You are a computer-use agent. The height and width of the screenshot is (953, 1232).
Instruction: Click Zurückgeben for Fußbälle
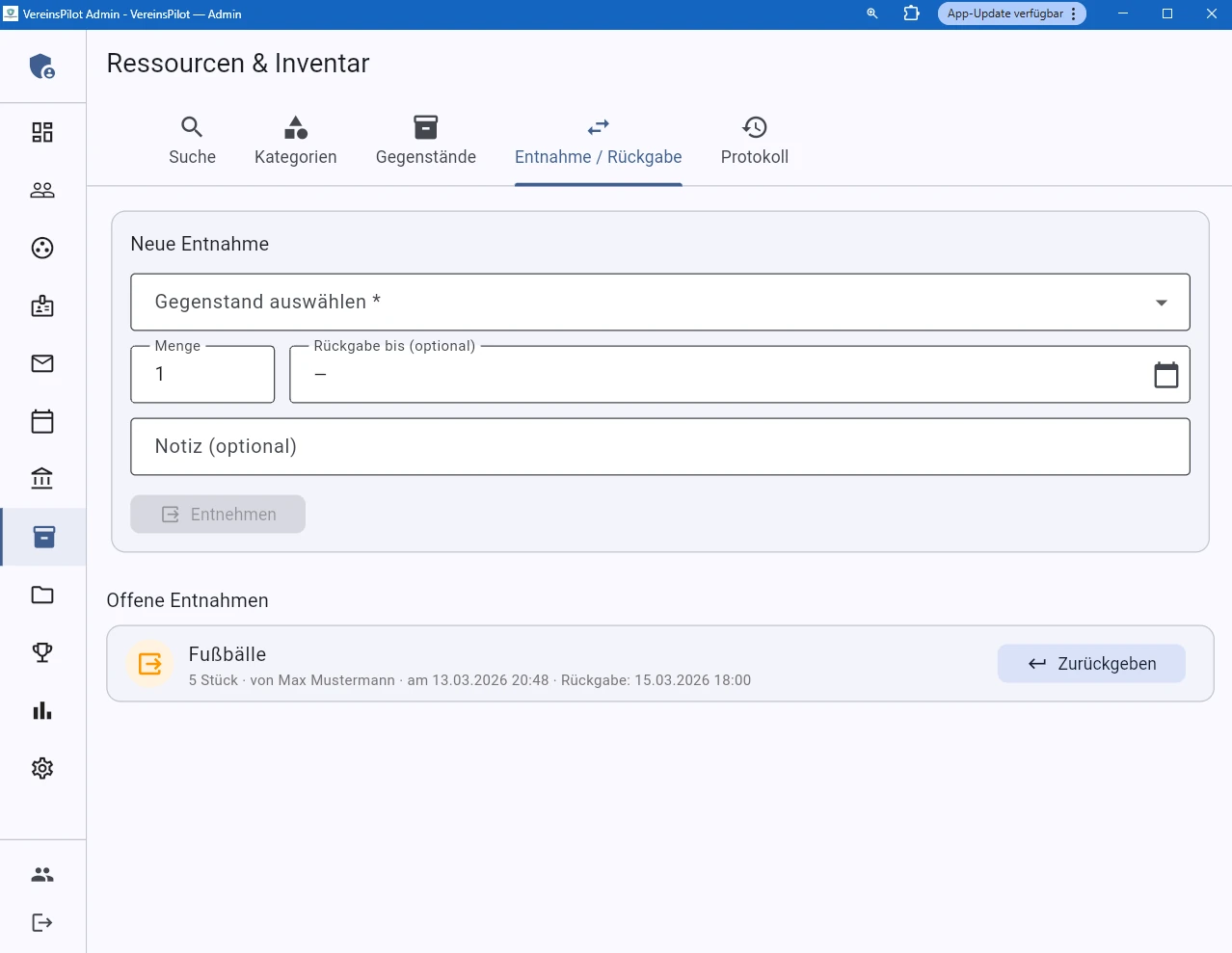(1090, 664)
